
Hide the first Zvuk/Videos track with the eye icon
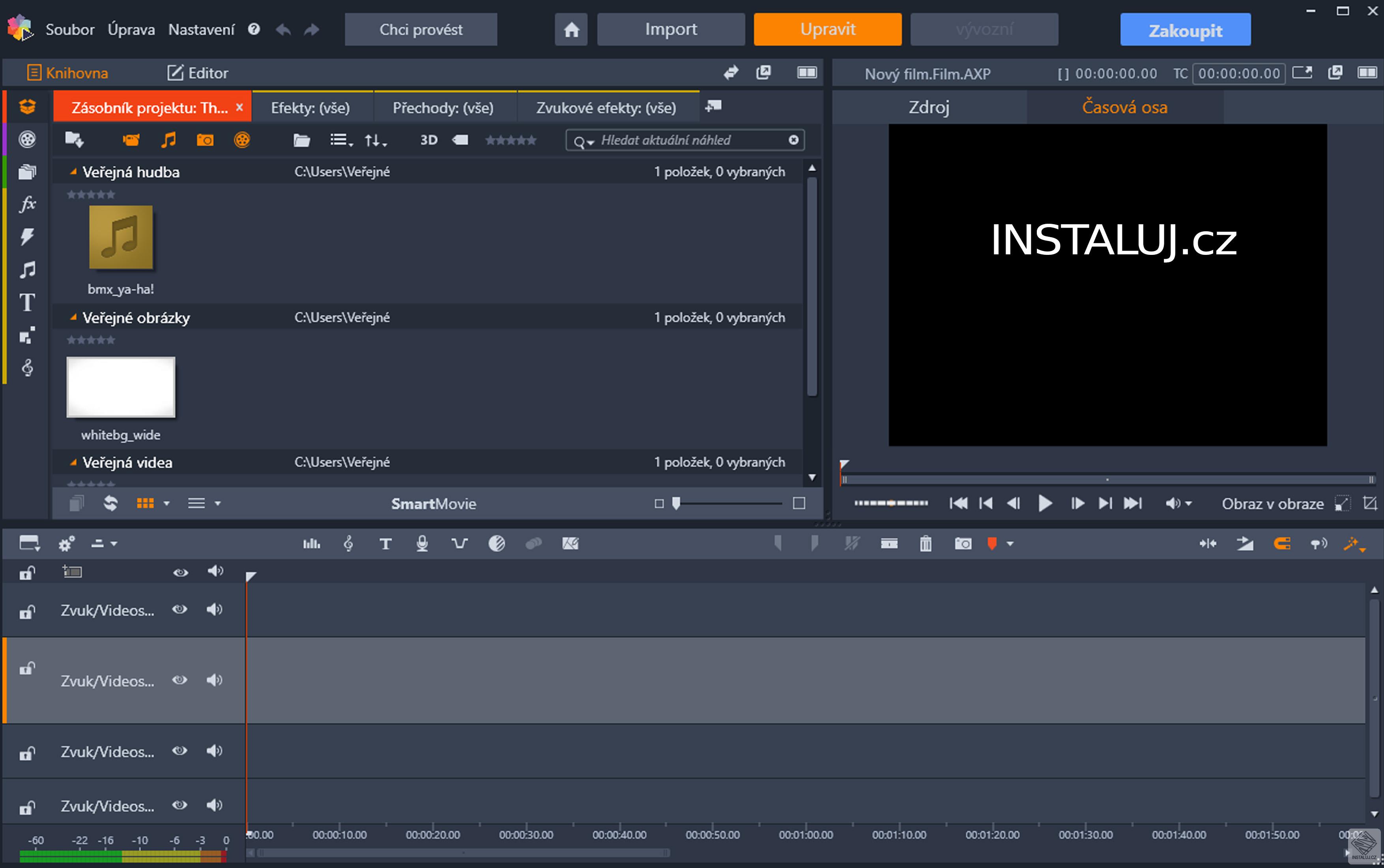(x=180, y=609)
